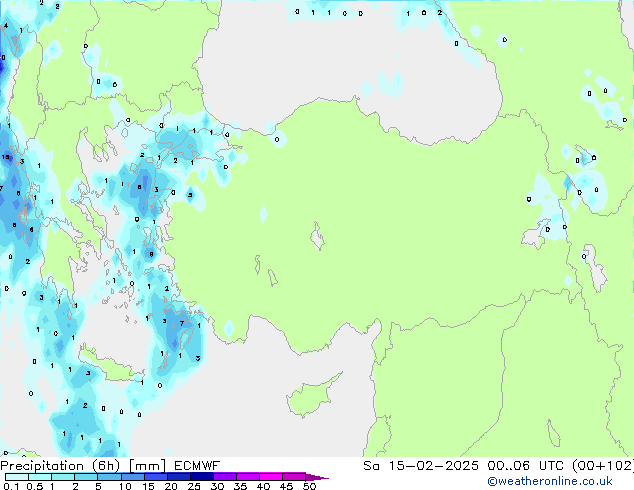Click the '4' precipitation value on map
This screenshot has width=634, height=490.
click(x=6, y=25)
